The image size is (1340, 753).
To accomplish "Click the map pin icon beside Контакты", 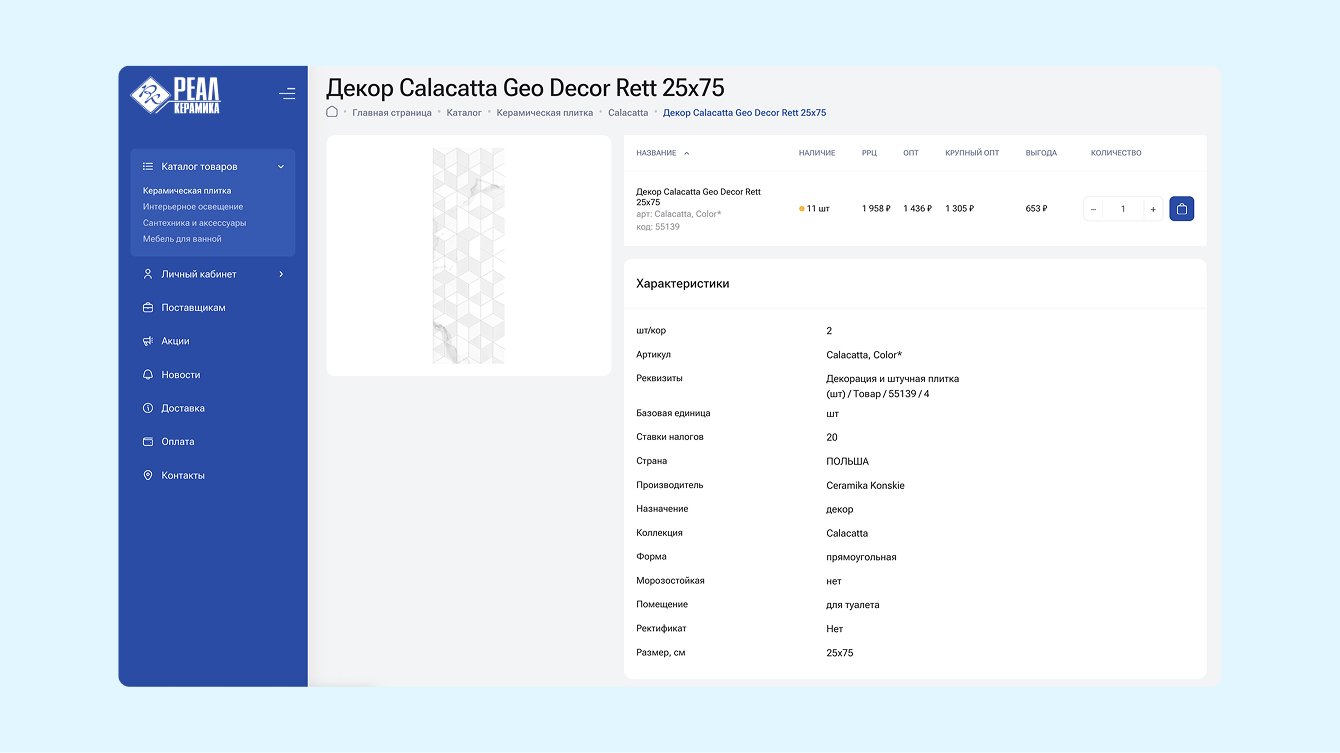I will pos(148,475).
